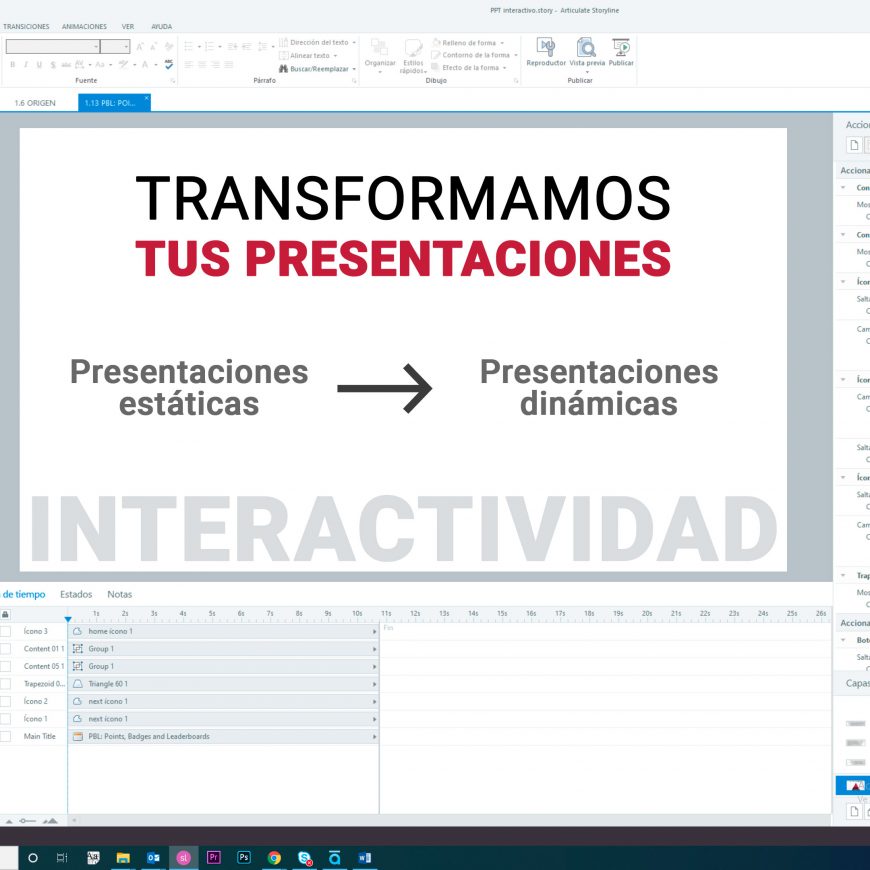Click the TUS PRESENTACIONES text on the slide
870x870 pixels.
(403, 259)
